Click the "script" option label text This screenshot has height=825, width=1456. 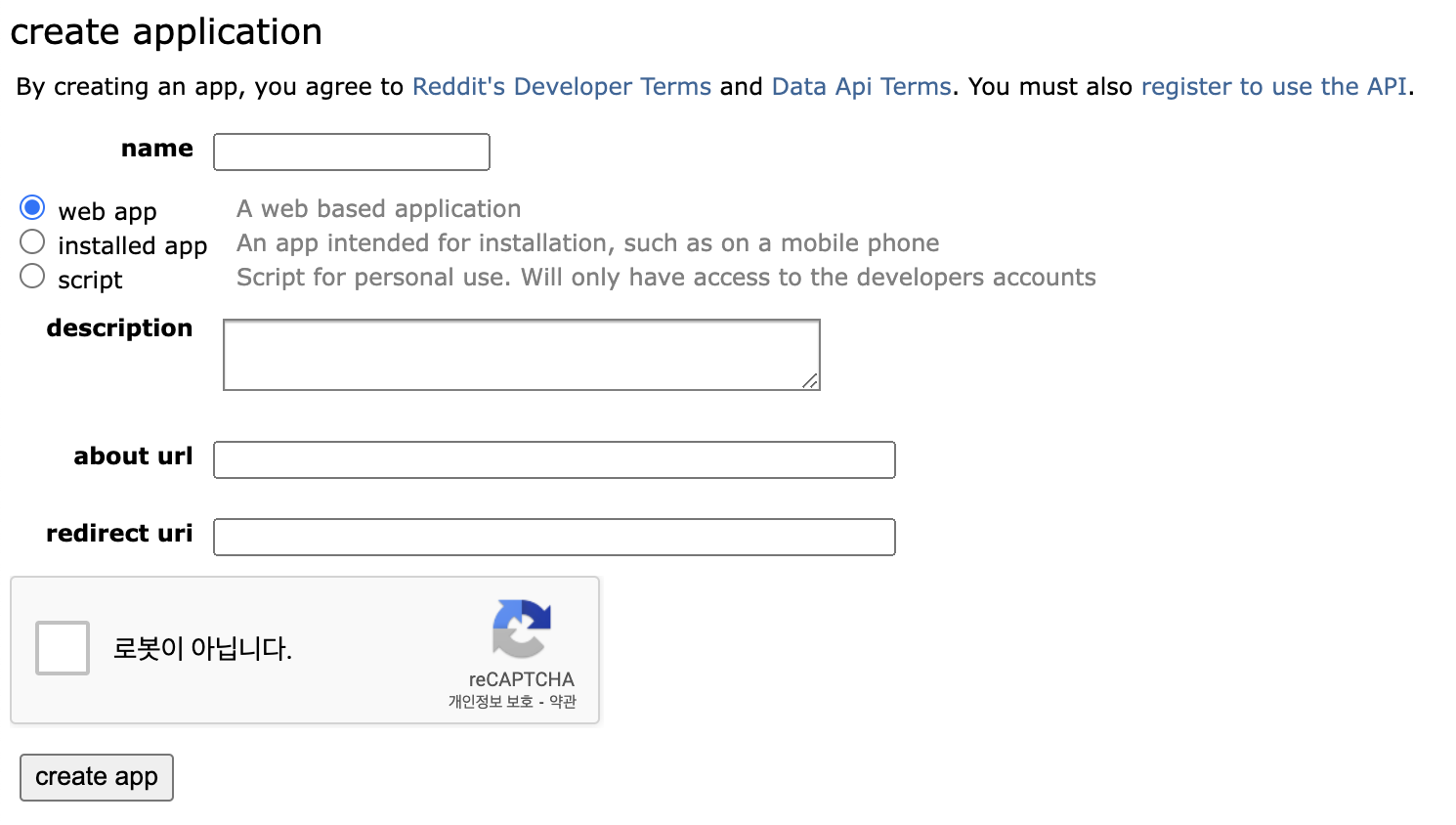[90, 281]
